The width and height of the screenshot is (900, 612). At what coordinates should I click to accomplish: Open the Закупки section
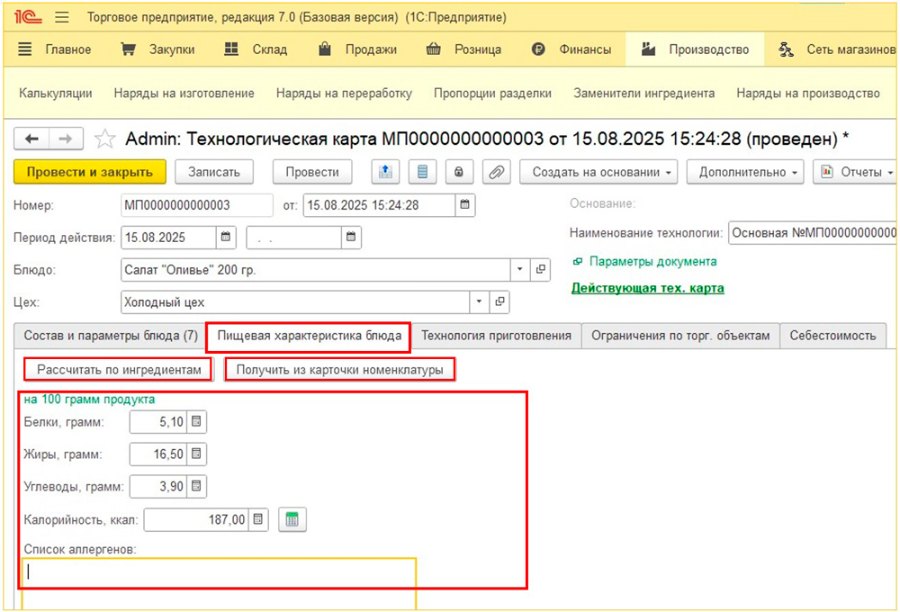[158, 49]
